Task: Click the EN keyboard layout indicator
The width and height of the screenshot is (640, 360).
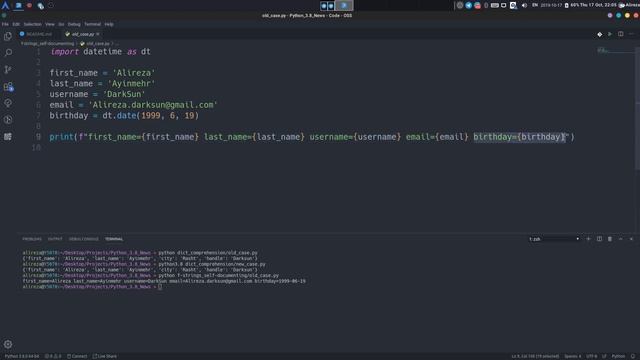Action: click(x=535, y=5)
